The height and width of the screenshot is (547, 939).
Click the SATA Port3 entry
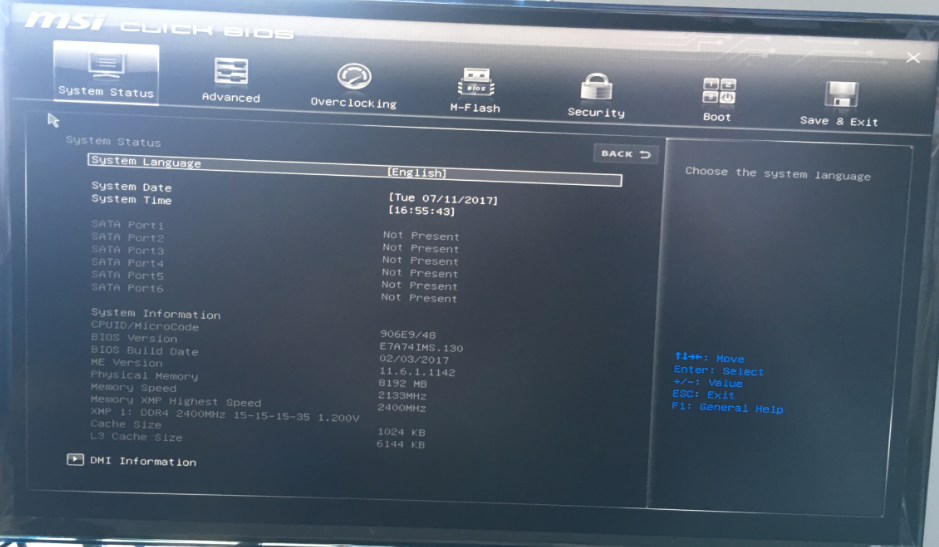pos(128,250)
